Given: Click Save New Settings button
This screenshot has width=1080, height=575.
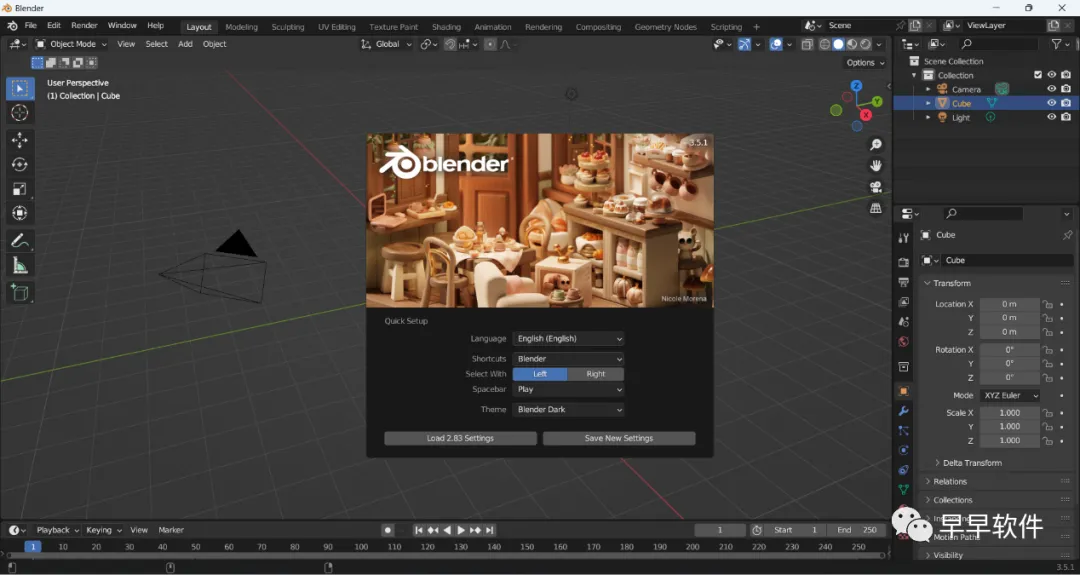Looking at the screenshot, I should [618, 438].
